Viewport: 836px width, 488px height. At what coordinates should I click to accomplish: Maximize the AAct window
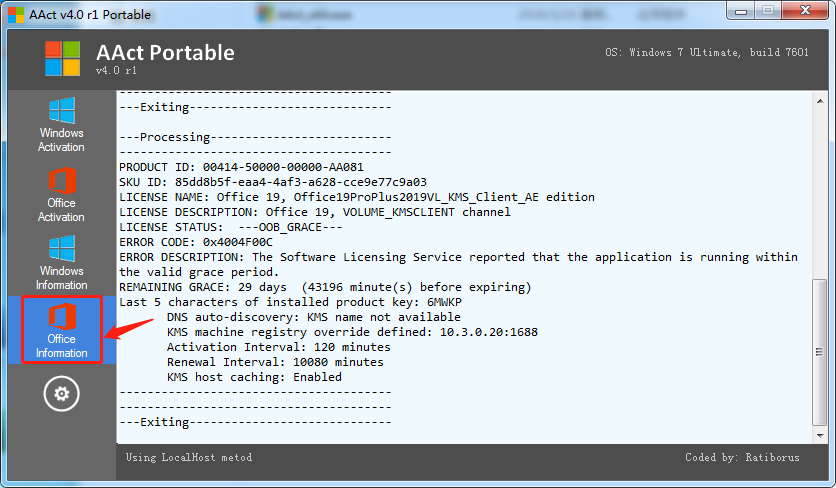pyautogui.click(x=768, y=11)
